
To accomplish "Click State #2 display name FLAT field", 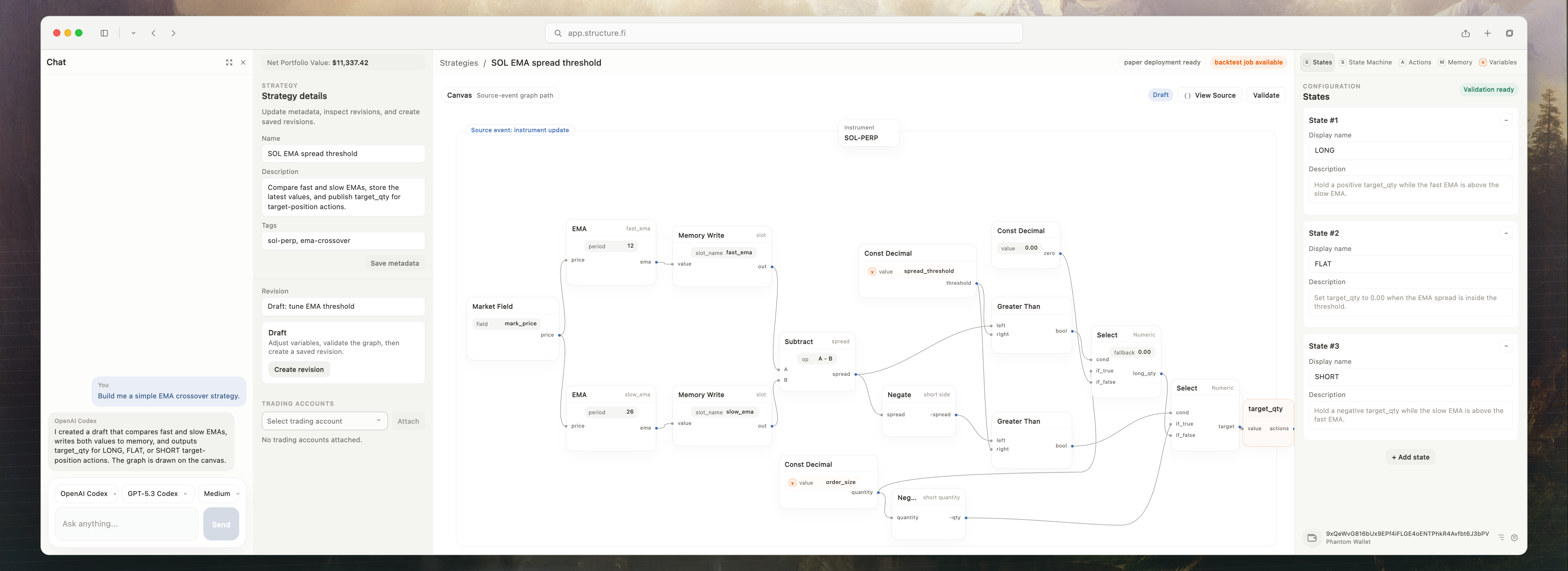I will [x=1410, y=264].
